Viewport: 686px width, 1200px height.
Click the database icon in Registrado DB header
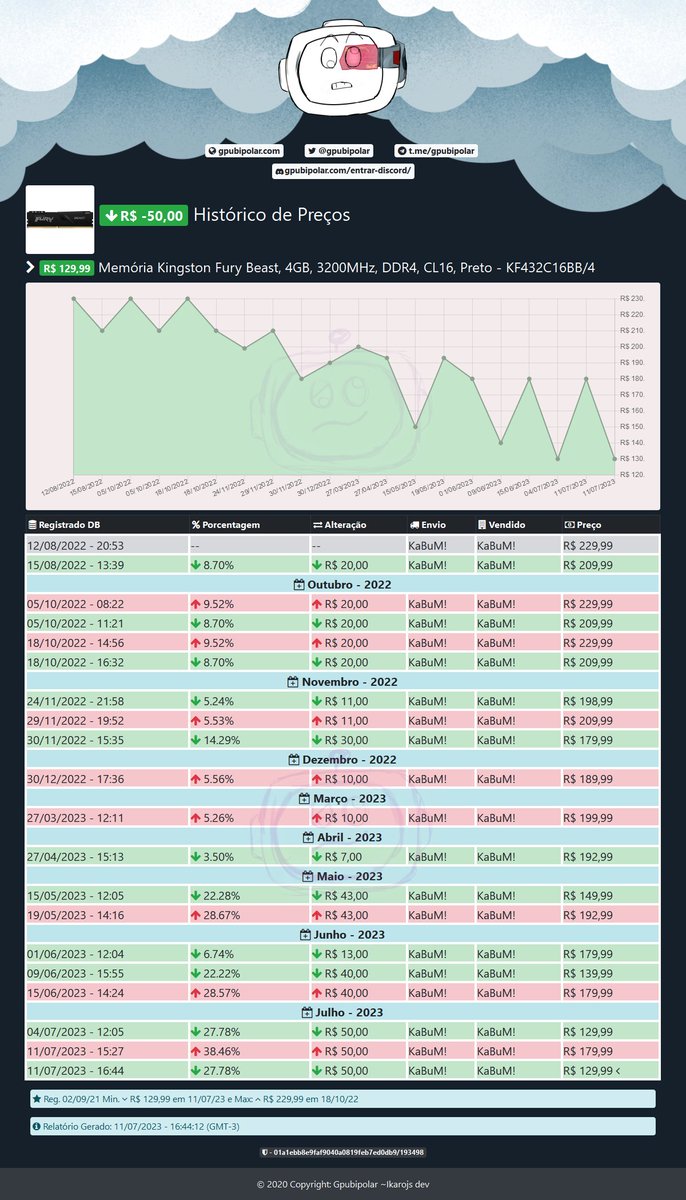coord(32,524)
